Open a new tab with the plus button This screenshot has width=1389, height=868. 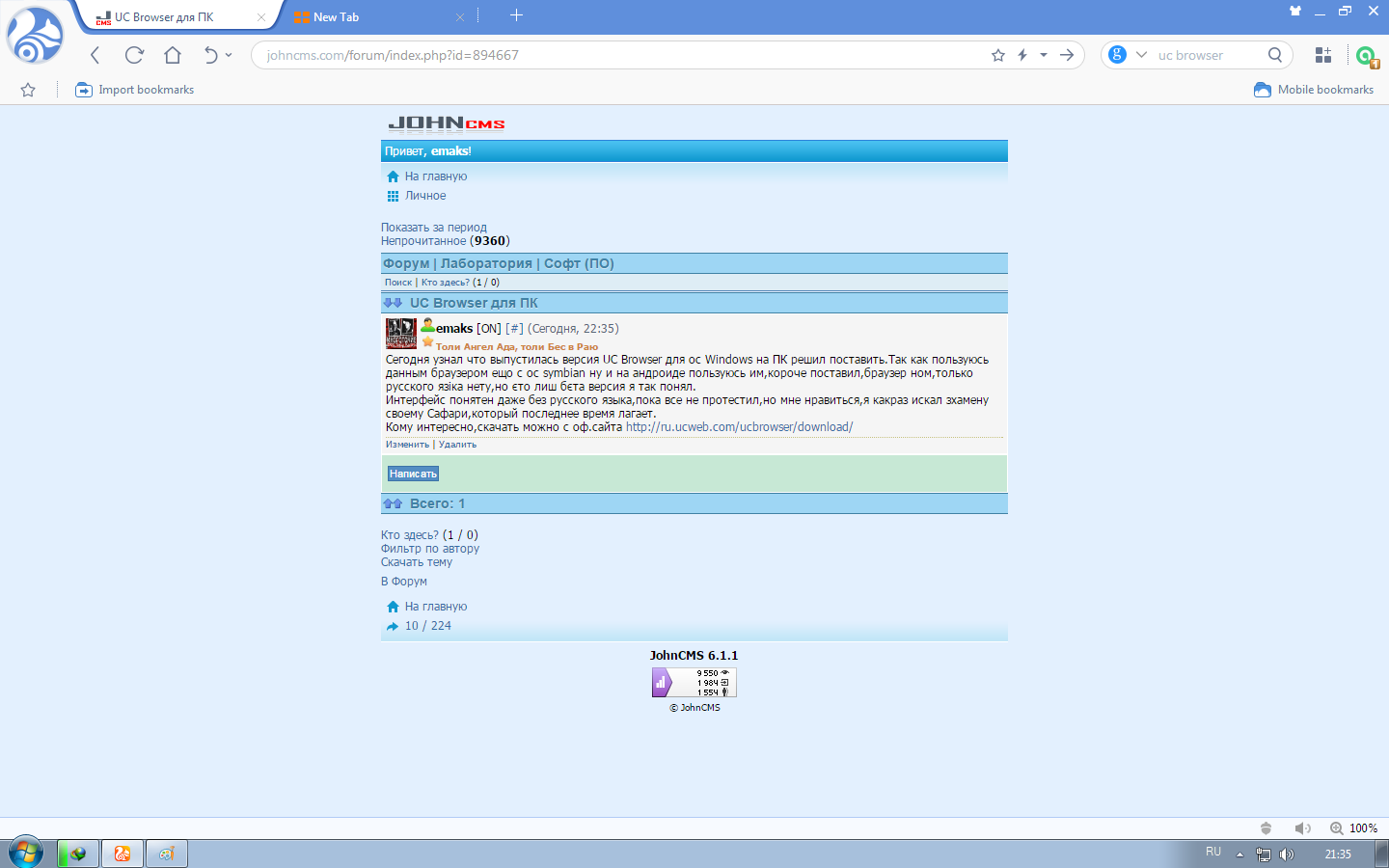pyautogui.click(x=516, y=14)
